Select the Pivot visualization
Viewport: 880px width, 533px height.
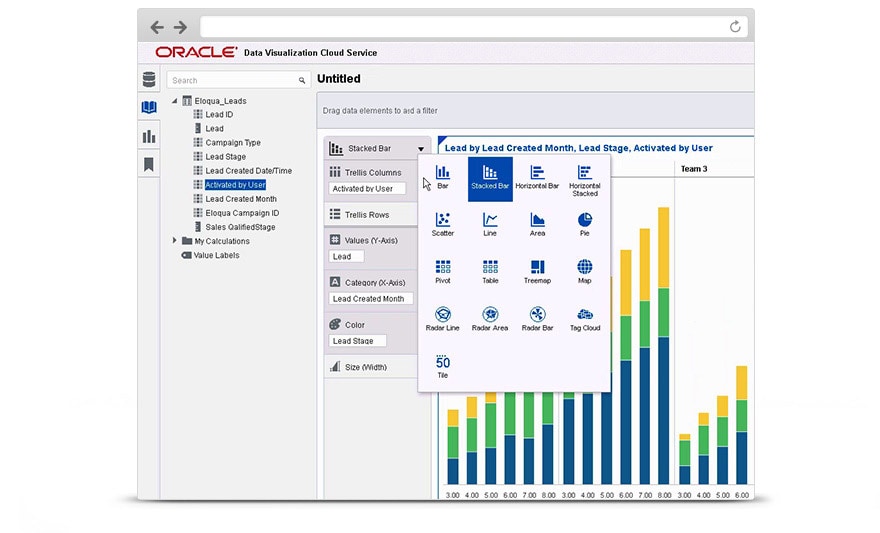click(442, 272)
